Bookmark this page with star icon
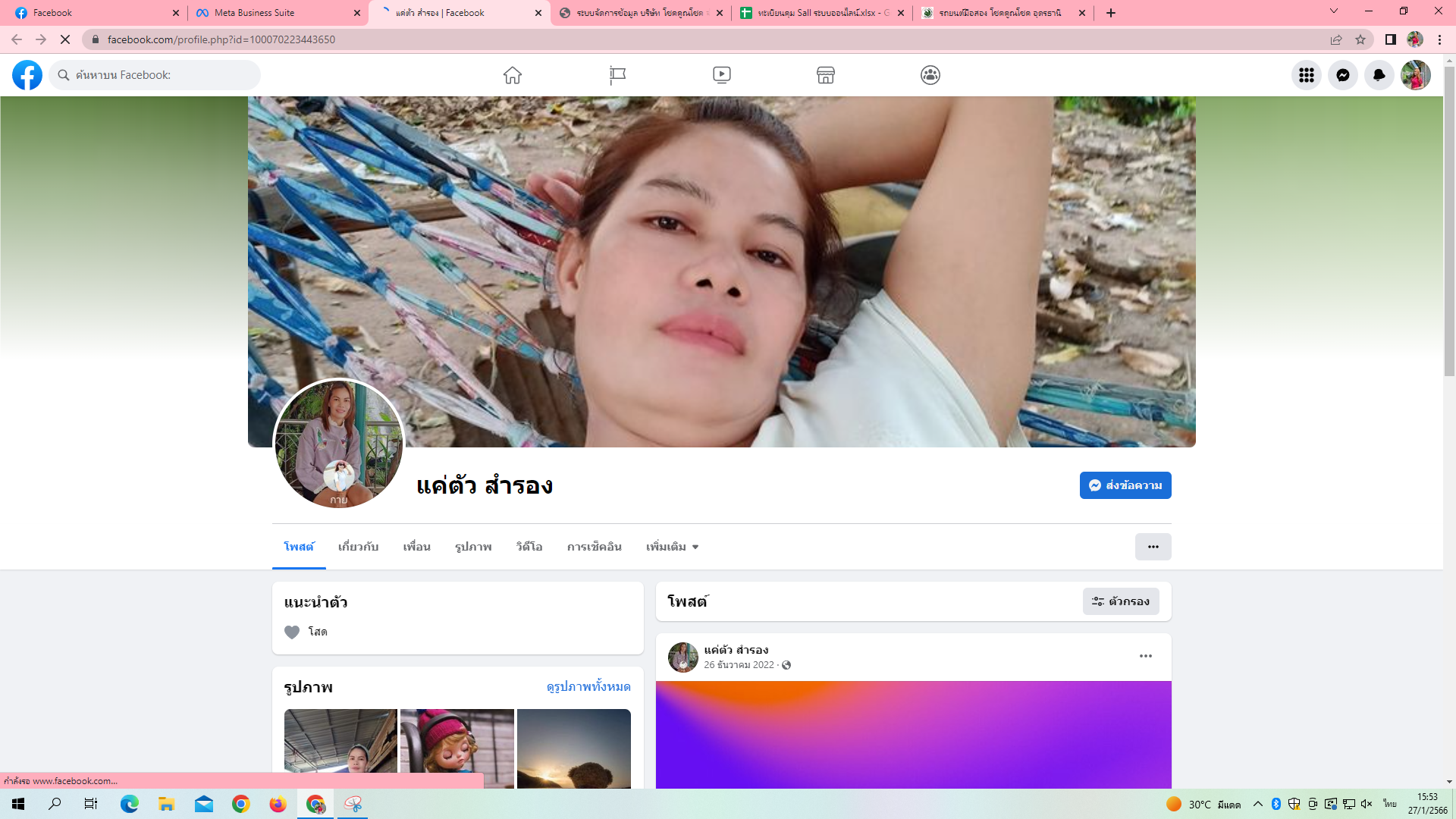This screenshot has height=819, width=1456. coord(1360,39)
